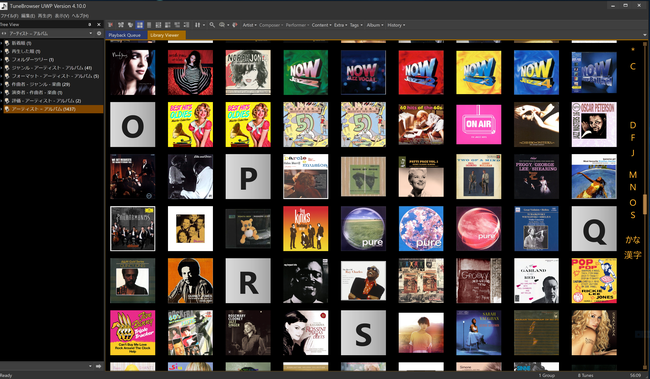Open the ヘルプ(H) menu
Viewport: 650px width, 379px height.
click(x=80, y=16)
